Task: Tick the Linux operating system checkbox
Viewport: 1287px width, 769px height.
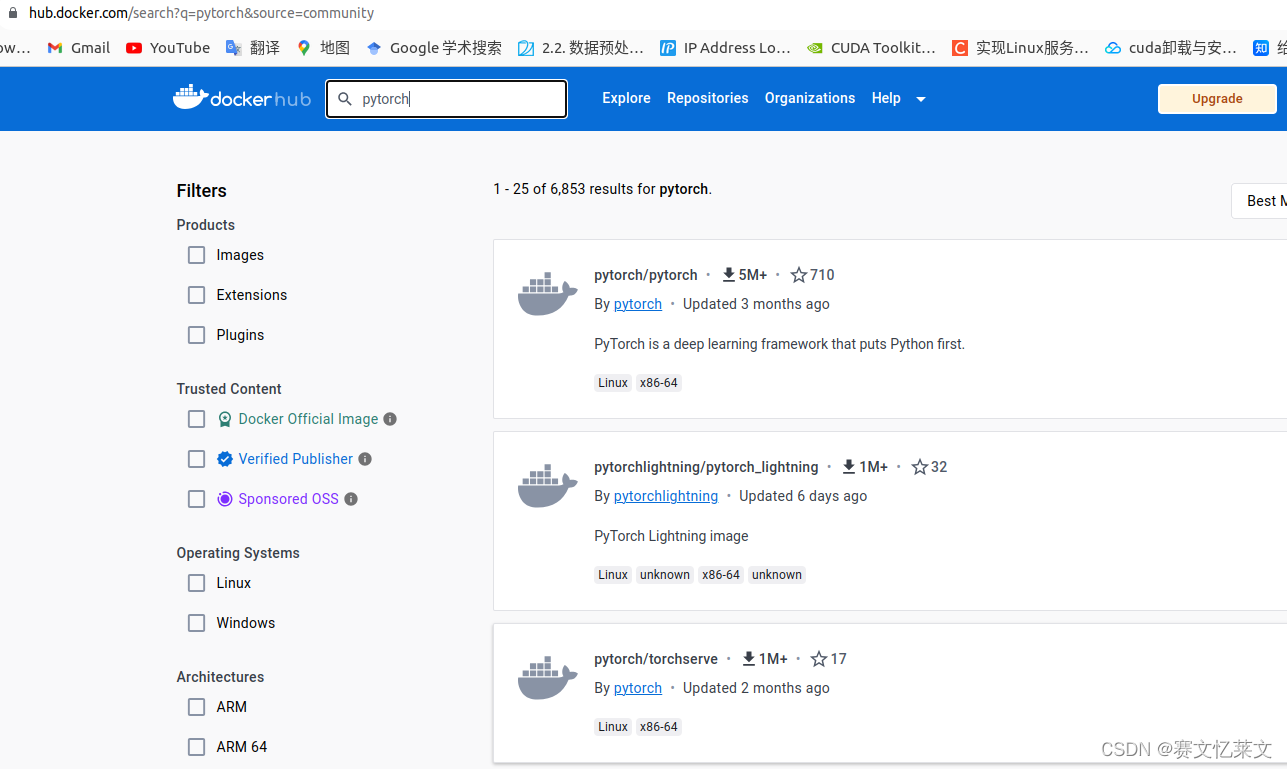Action: (197, 583)
